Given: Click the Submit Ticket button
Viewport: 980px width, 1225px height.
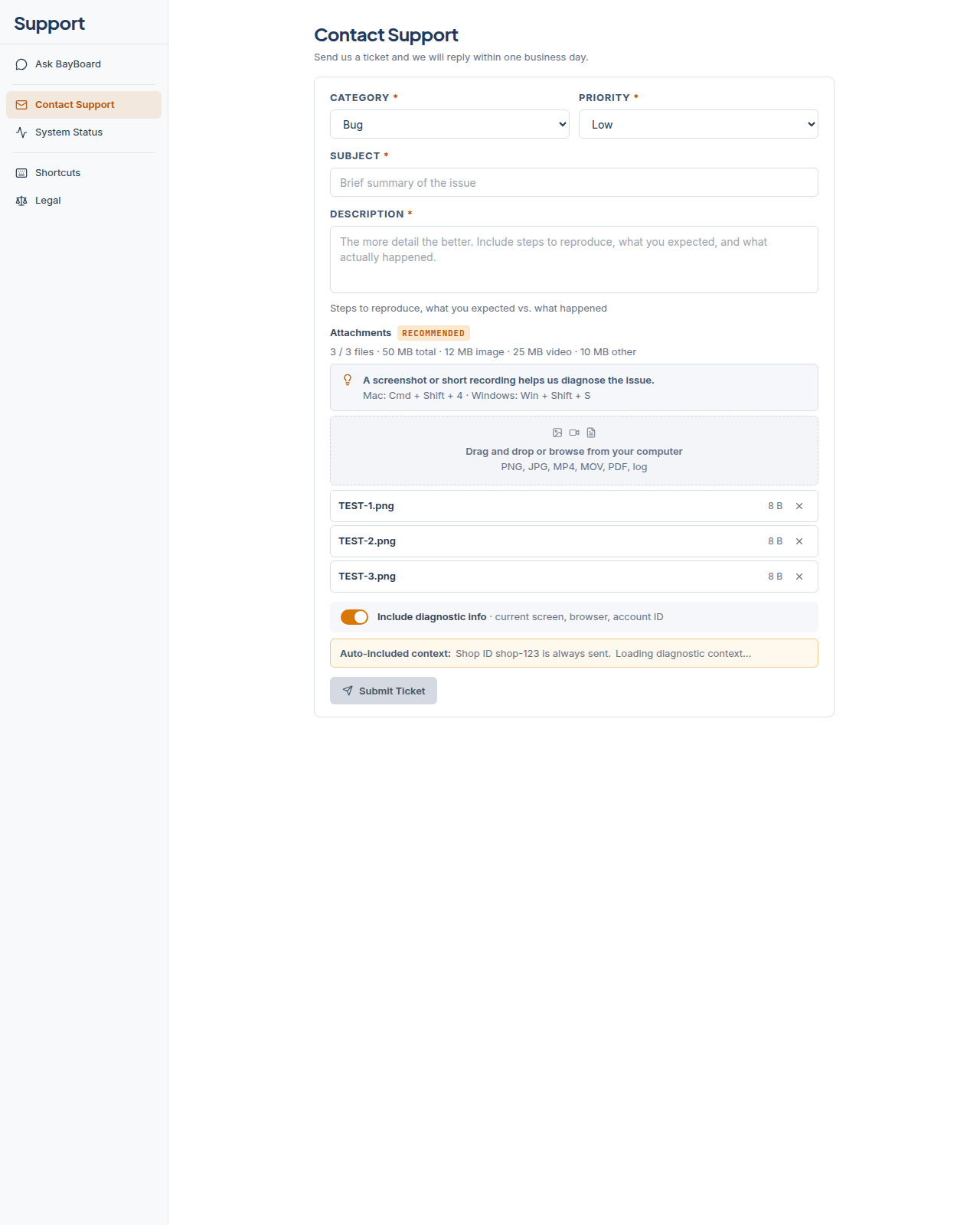Looking at the screenshot, I should click(384, 691).
